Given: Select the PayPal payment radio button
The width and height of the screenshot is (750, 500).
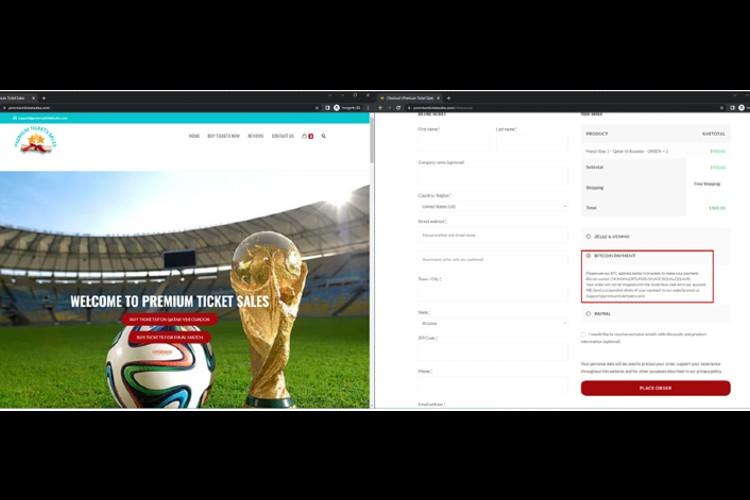Looking at the screenshot, I should click(588, 314).
